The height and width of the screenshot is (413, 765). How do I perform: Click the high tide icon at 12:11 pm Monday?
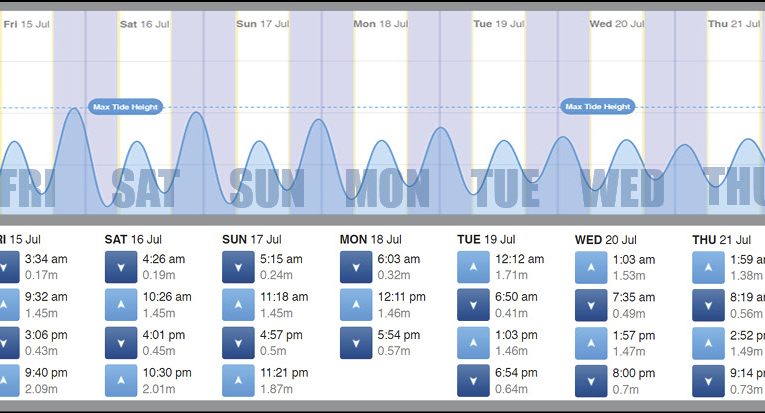click(356, 305)
